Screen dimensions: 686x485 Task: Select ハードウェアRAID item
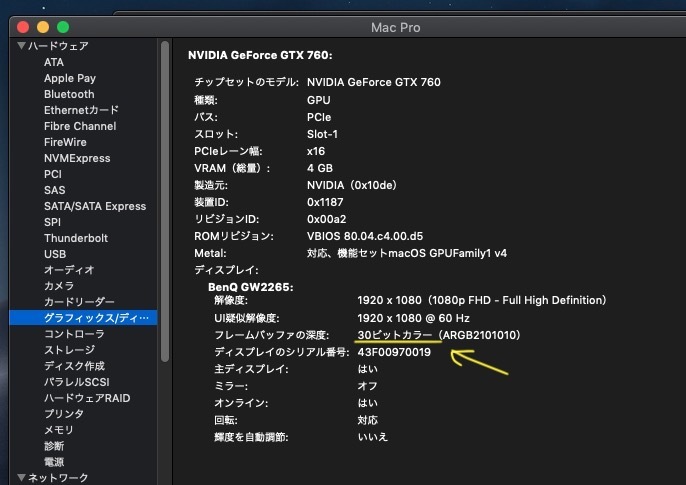[87, 398]
